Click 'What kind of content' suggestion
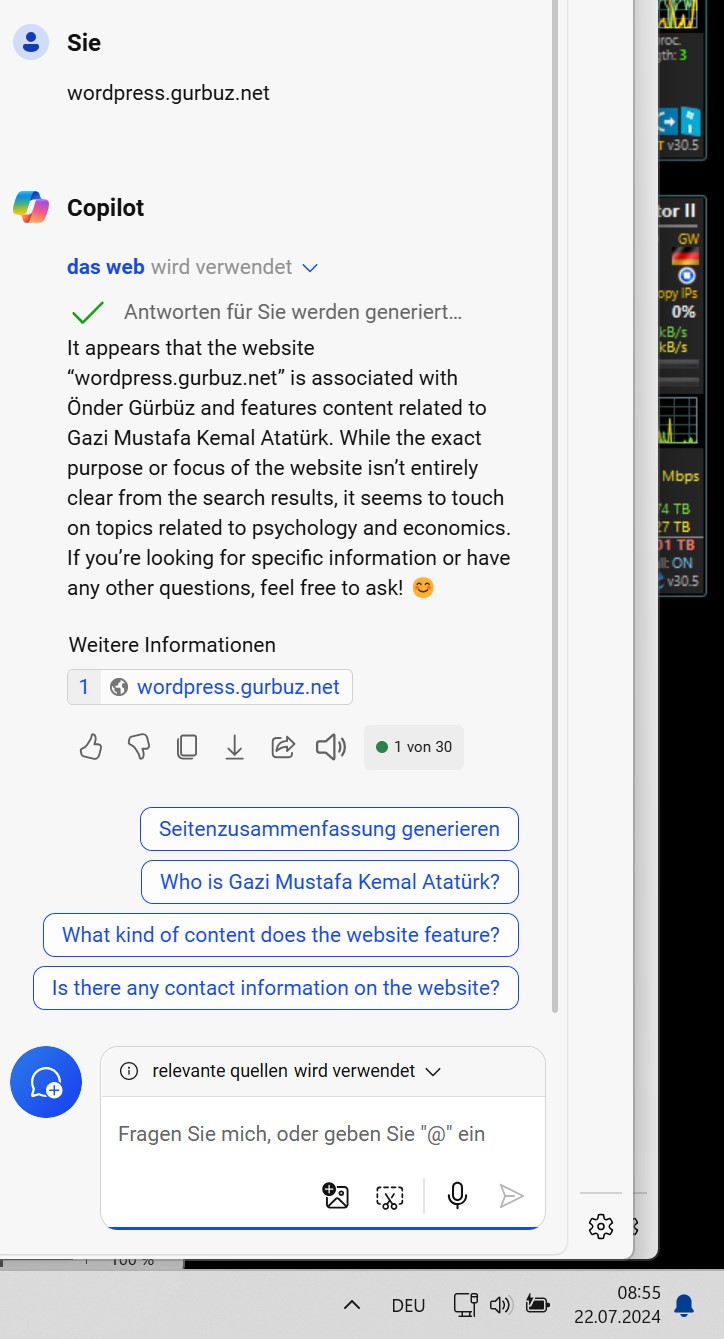The image size is (724, 1339). (x=281, y=935)
